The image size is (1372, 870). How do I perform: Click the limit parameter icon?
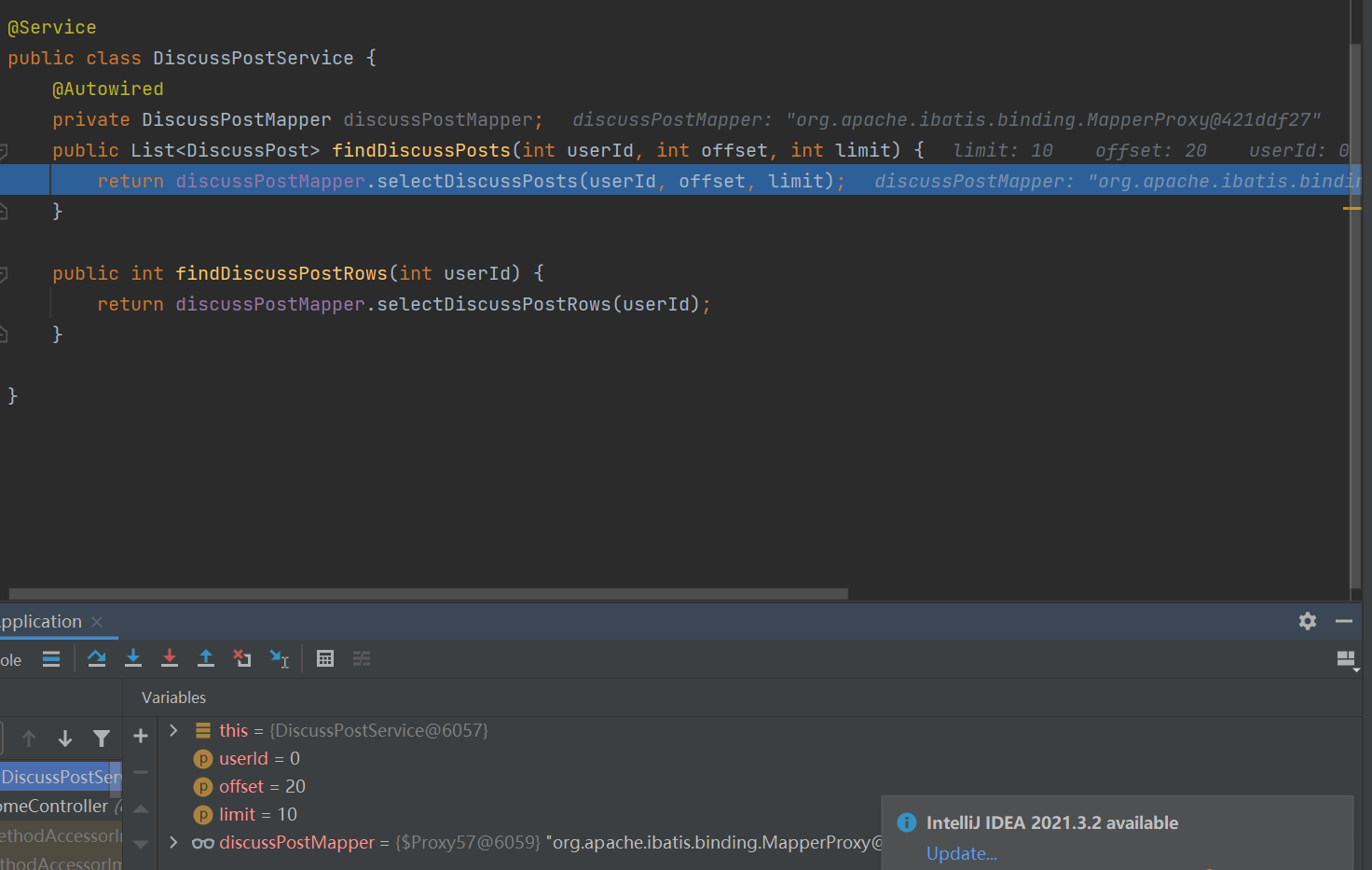(203, 815)
